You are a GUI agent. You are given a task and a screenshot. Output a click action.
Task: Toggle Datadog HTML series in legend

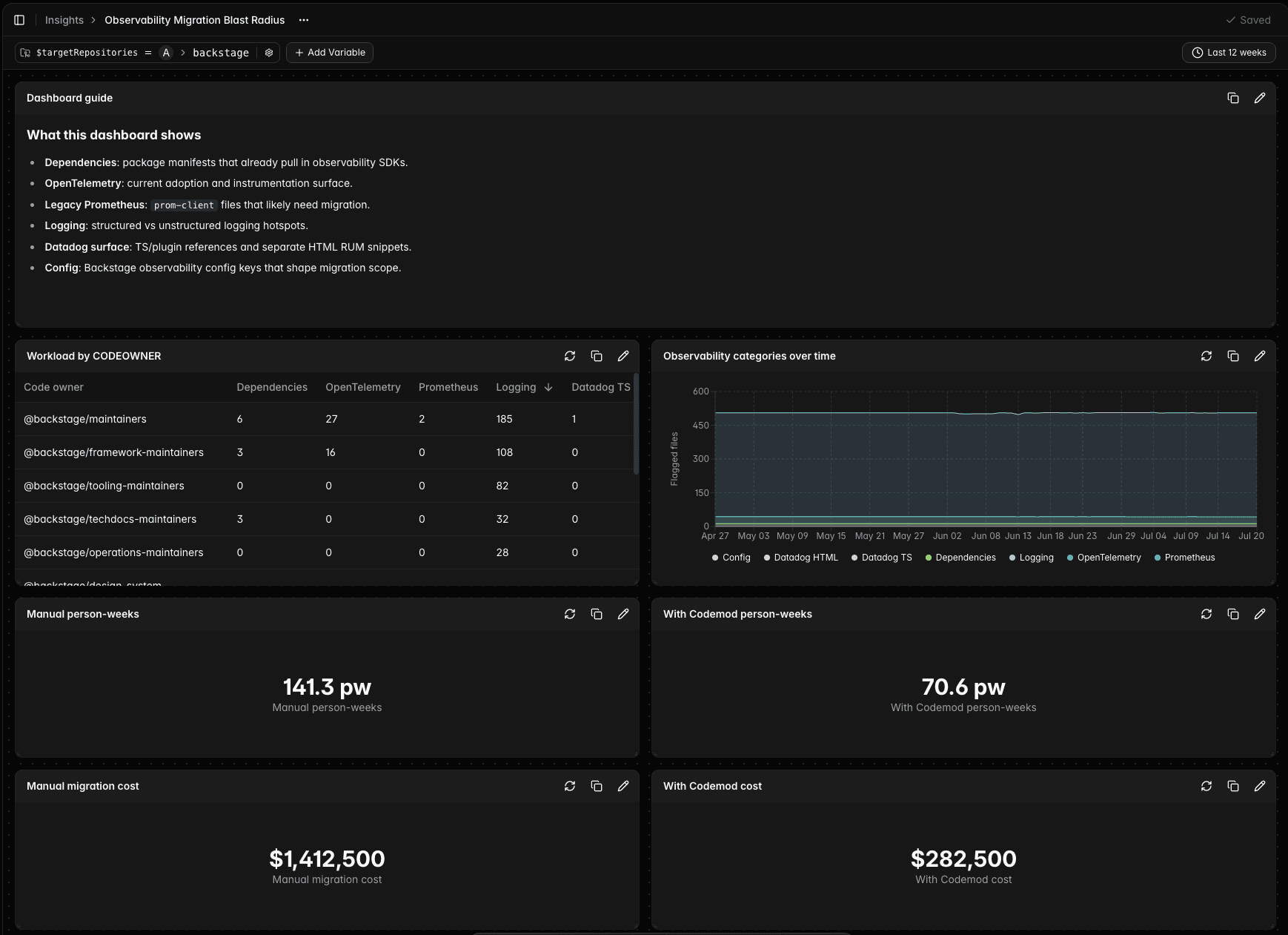coord(801,558)
